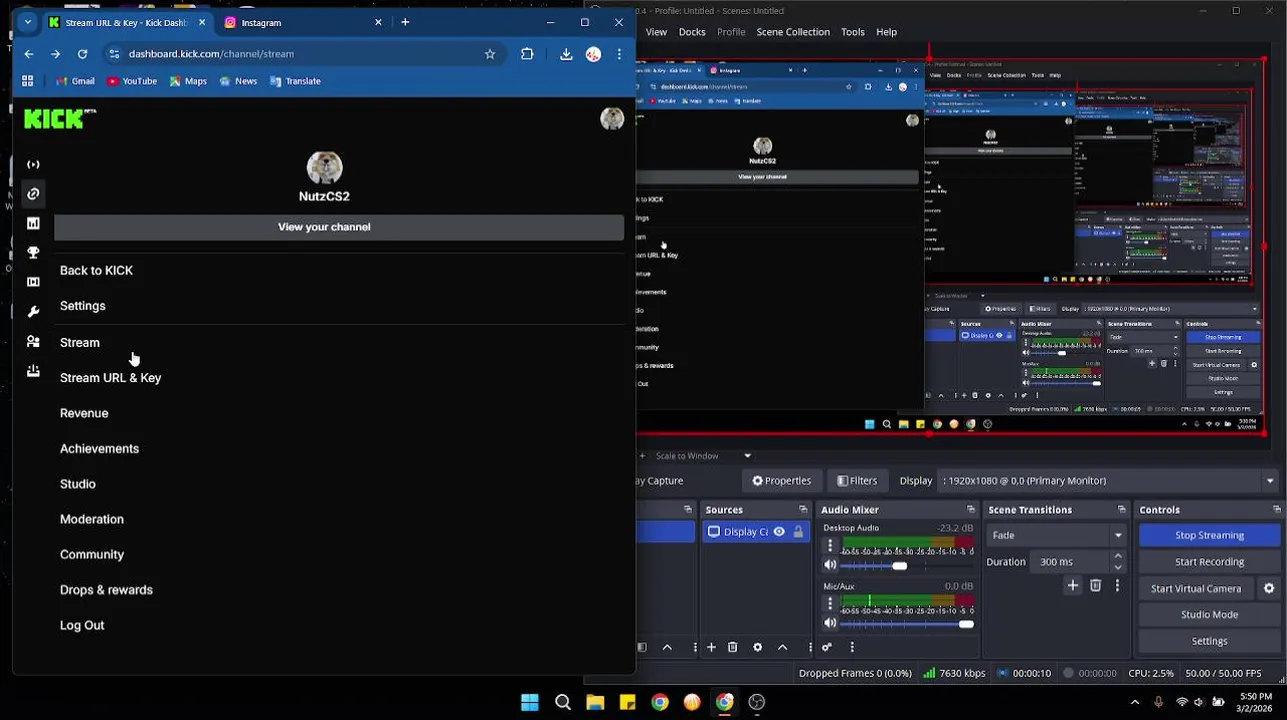Decrease transition Duration with down arrow
Screen dimensions: 1287x720
click(1117, 567)
